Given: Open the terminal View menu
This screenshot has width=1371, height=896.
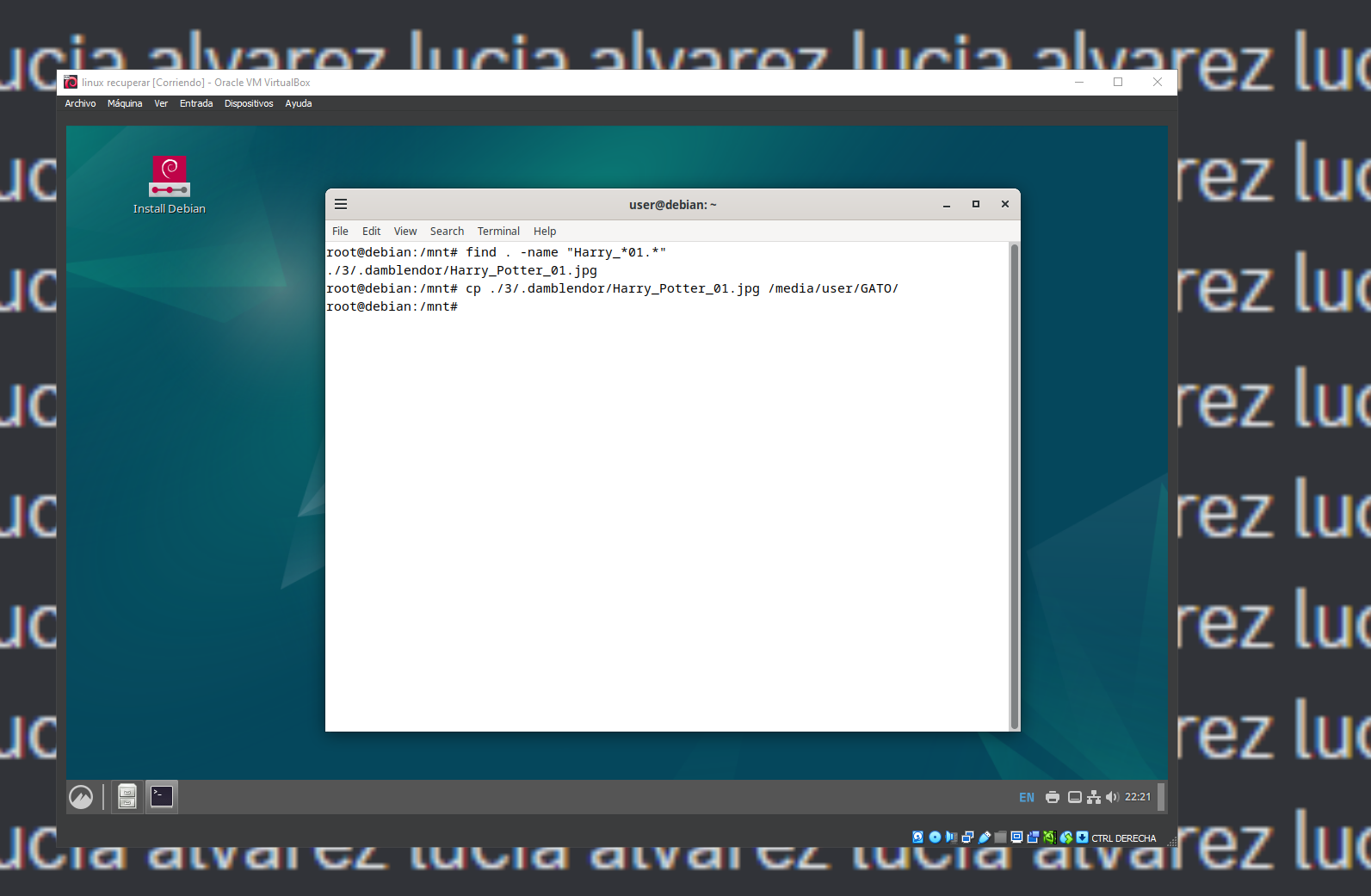Looking at the screenshot, I should point(405,231).
